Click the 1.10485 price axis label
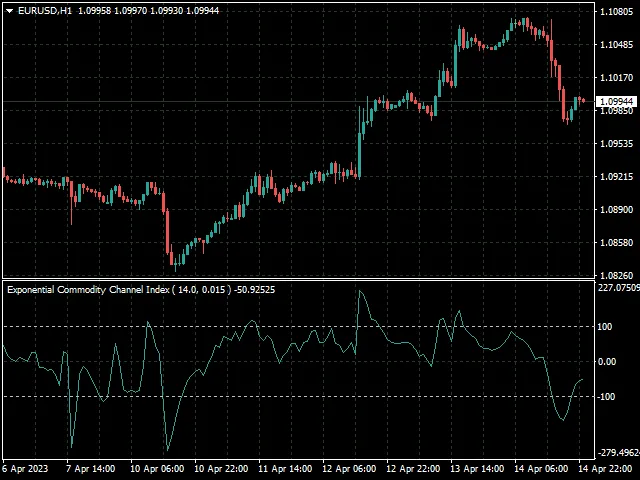640x480 pixels. pyautogui.click(x=615, y=45)
